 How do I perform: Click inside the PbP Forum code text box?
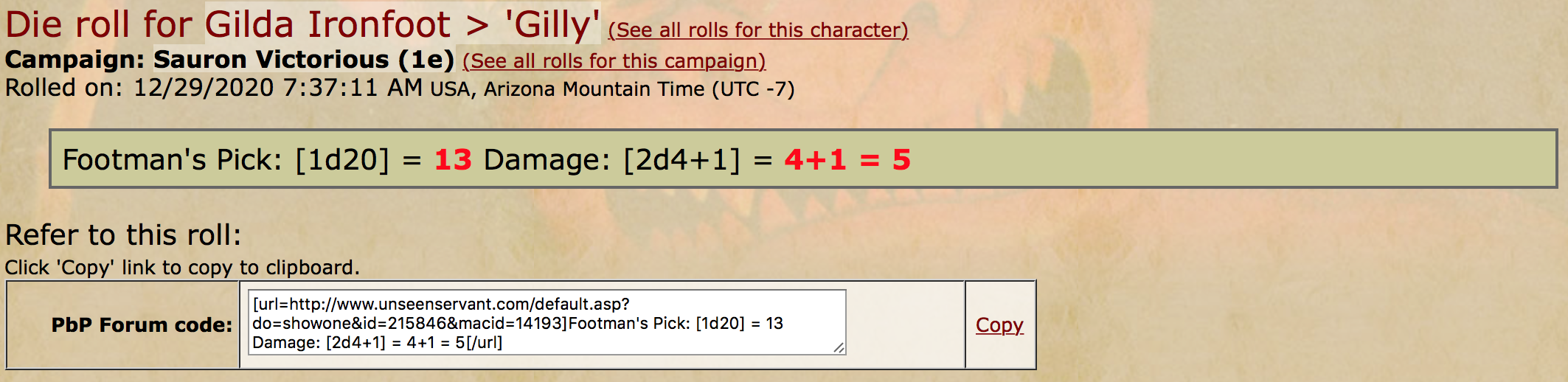tap(547, 322)
